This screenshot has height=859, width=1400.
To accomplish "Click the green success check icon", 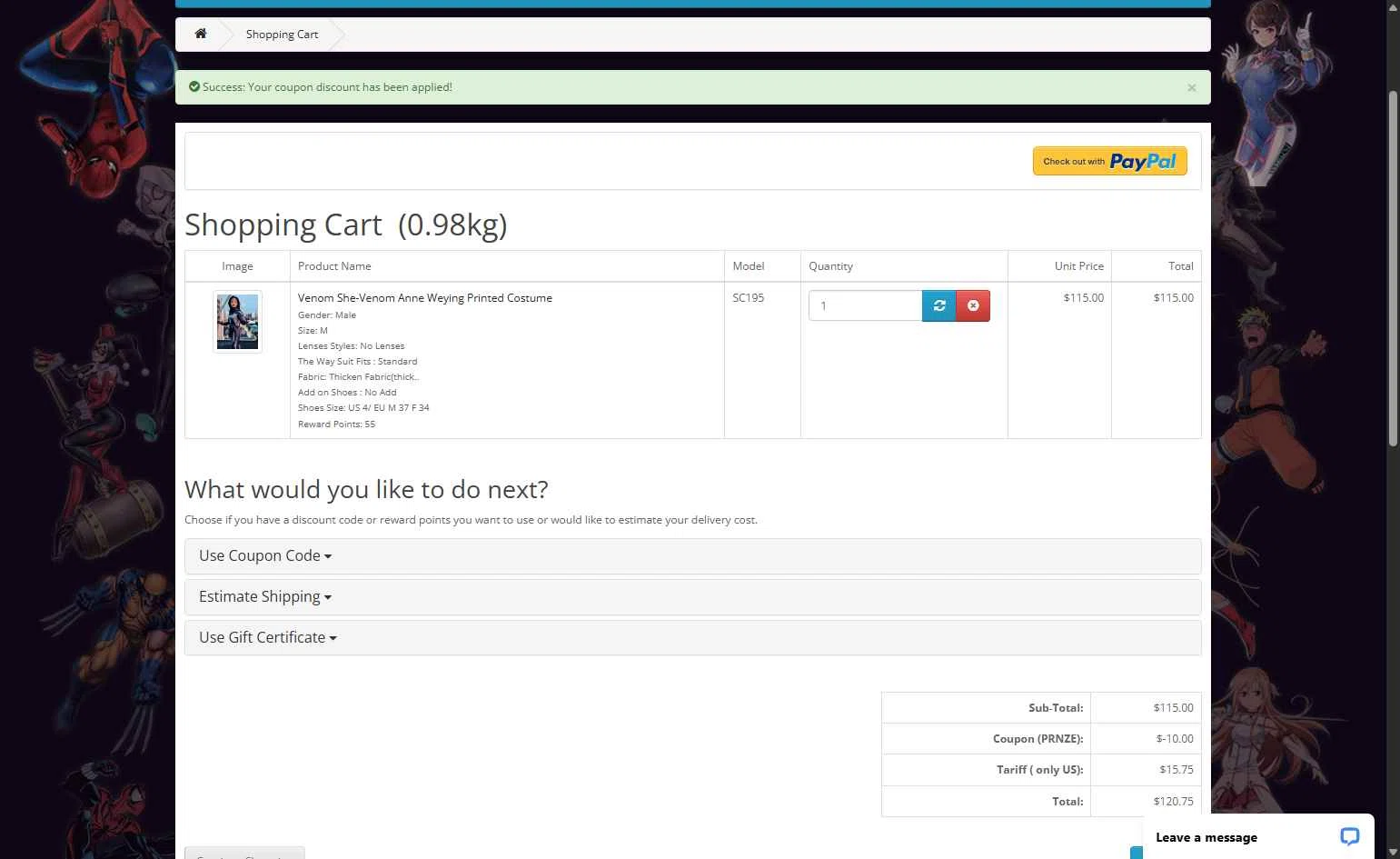I will (194, 87).
